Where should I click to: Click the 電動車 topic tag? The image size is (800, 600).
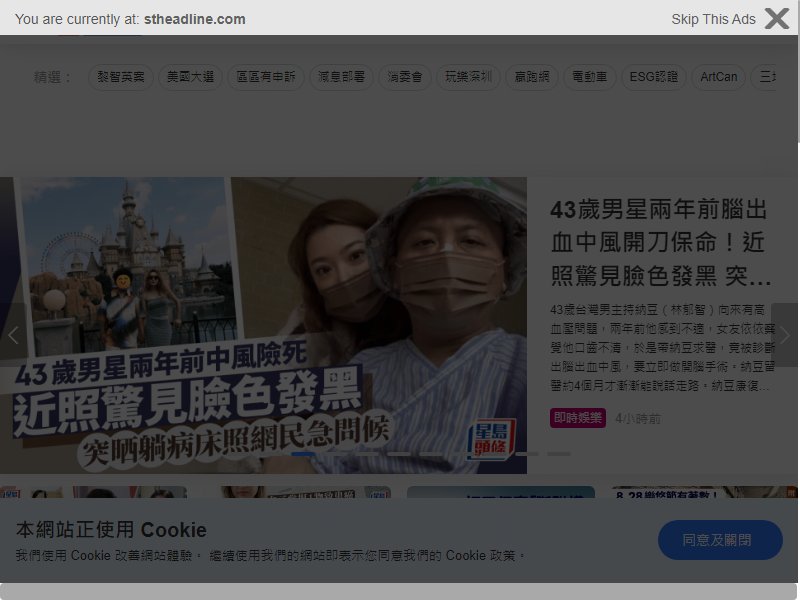click(x=590, y=77)
